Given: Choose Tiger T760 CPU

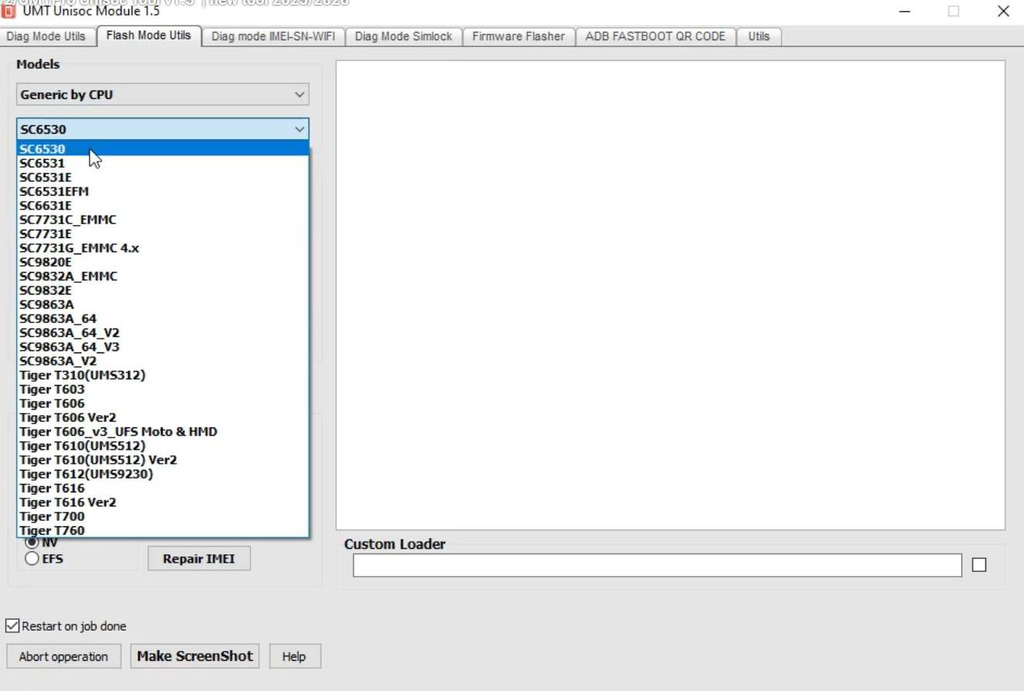Looking at the screenshot, I should pos(163,530).
